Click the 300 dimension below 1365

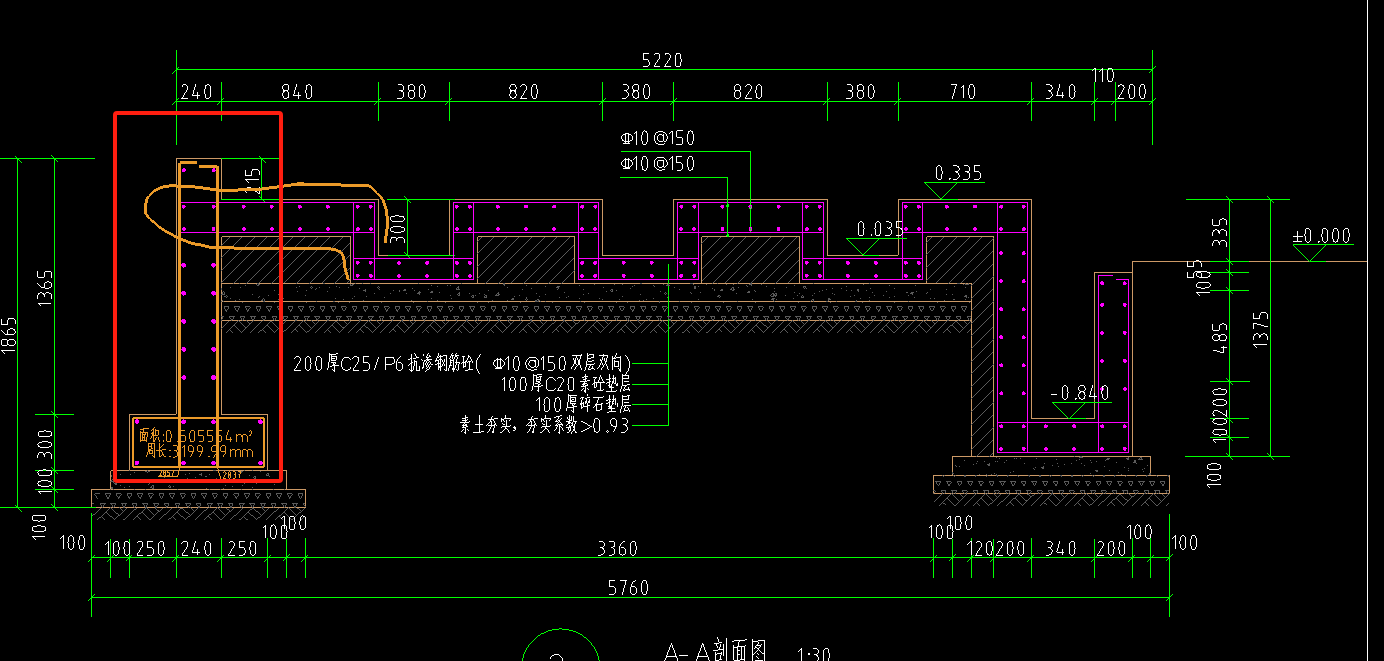(46, 442)
